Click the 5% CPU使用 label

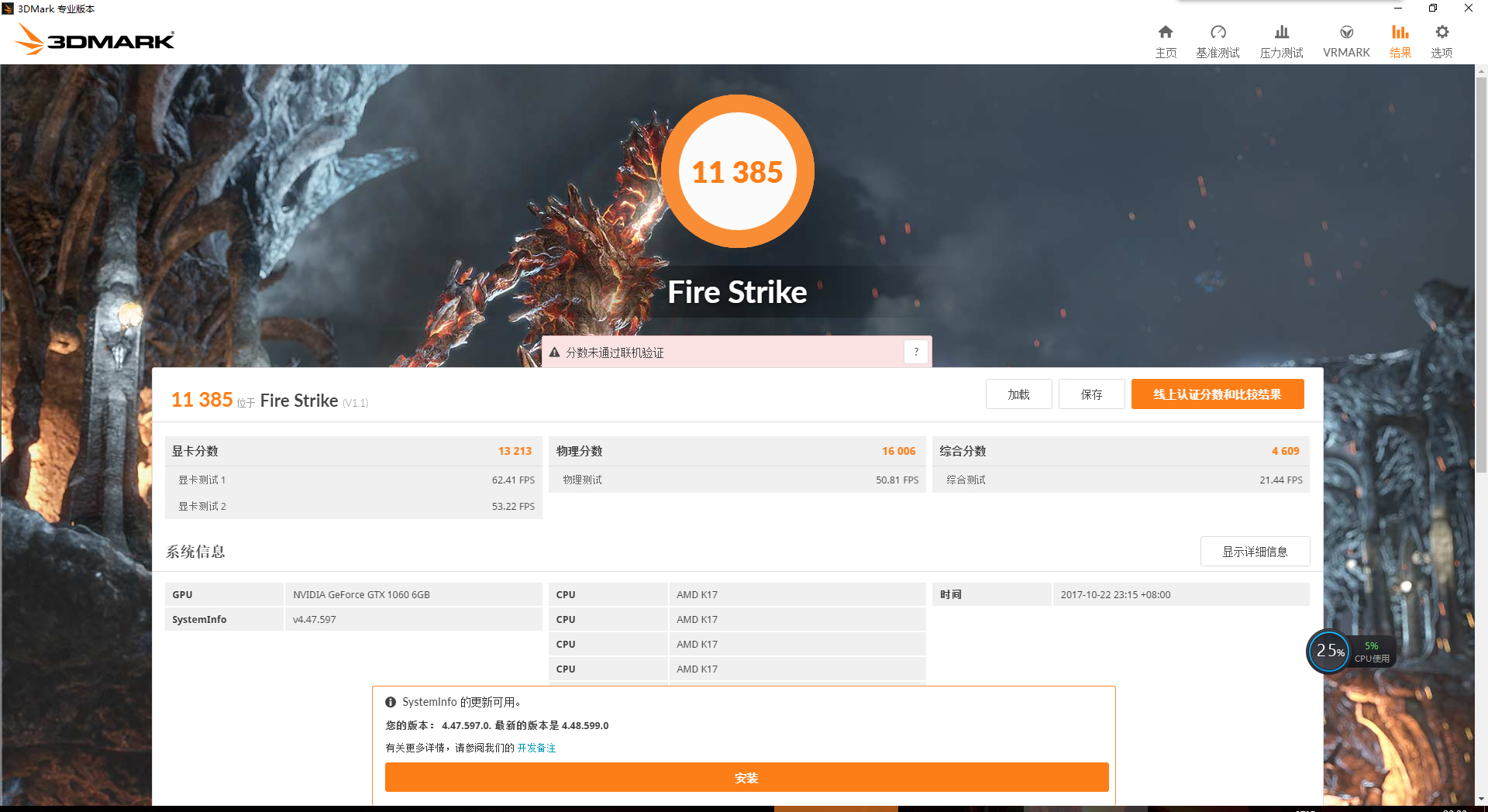coord(1372,652)
